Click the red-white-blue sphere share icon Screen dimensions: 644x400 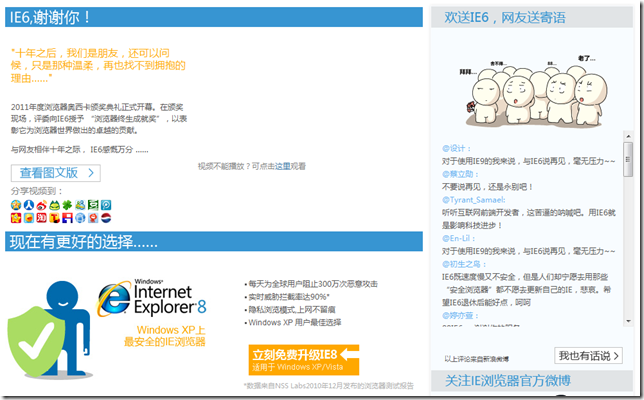point(106,218)
